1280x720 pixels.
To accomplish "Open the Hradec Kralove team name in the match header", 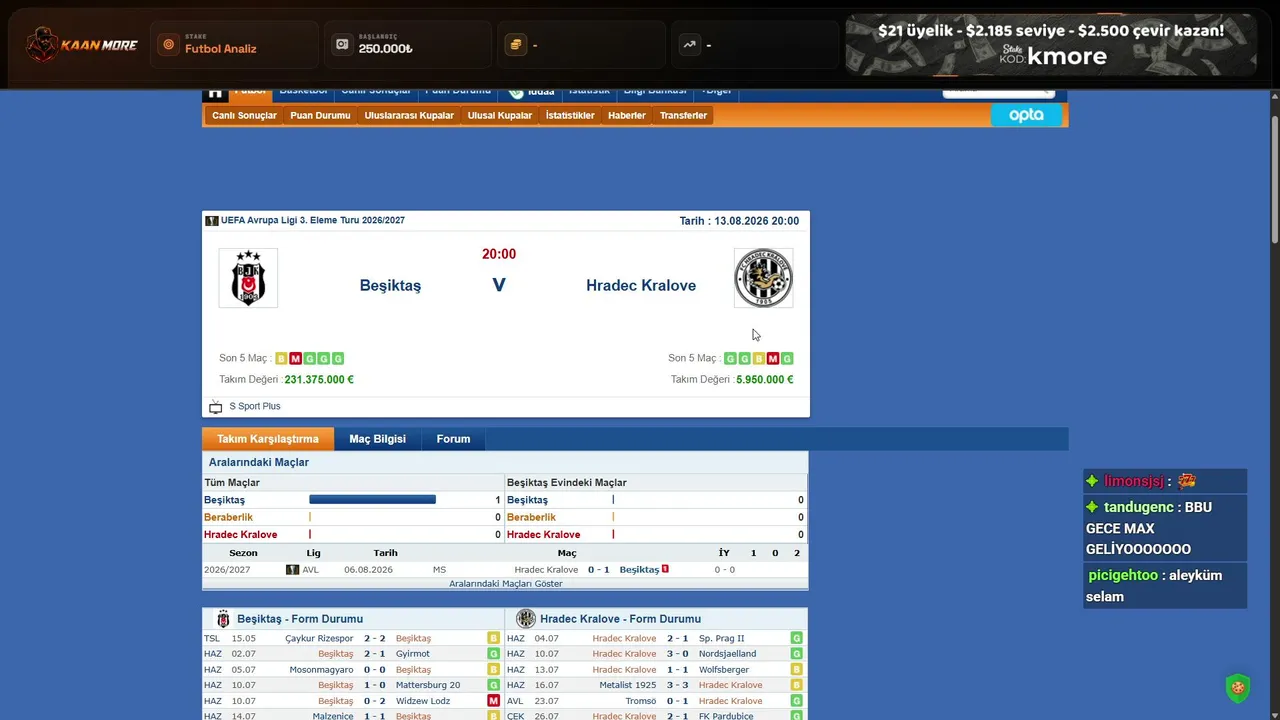I will click(x=641, y=286).
